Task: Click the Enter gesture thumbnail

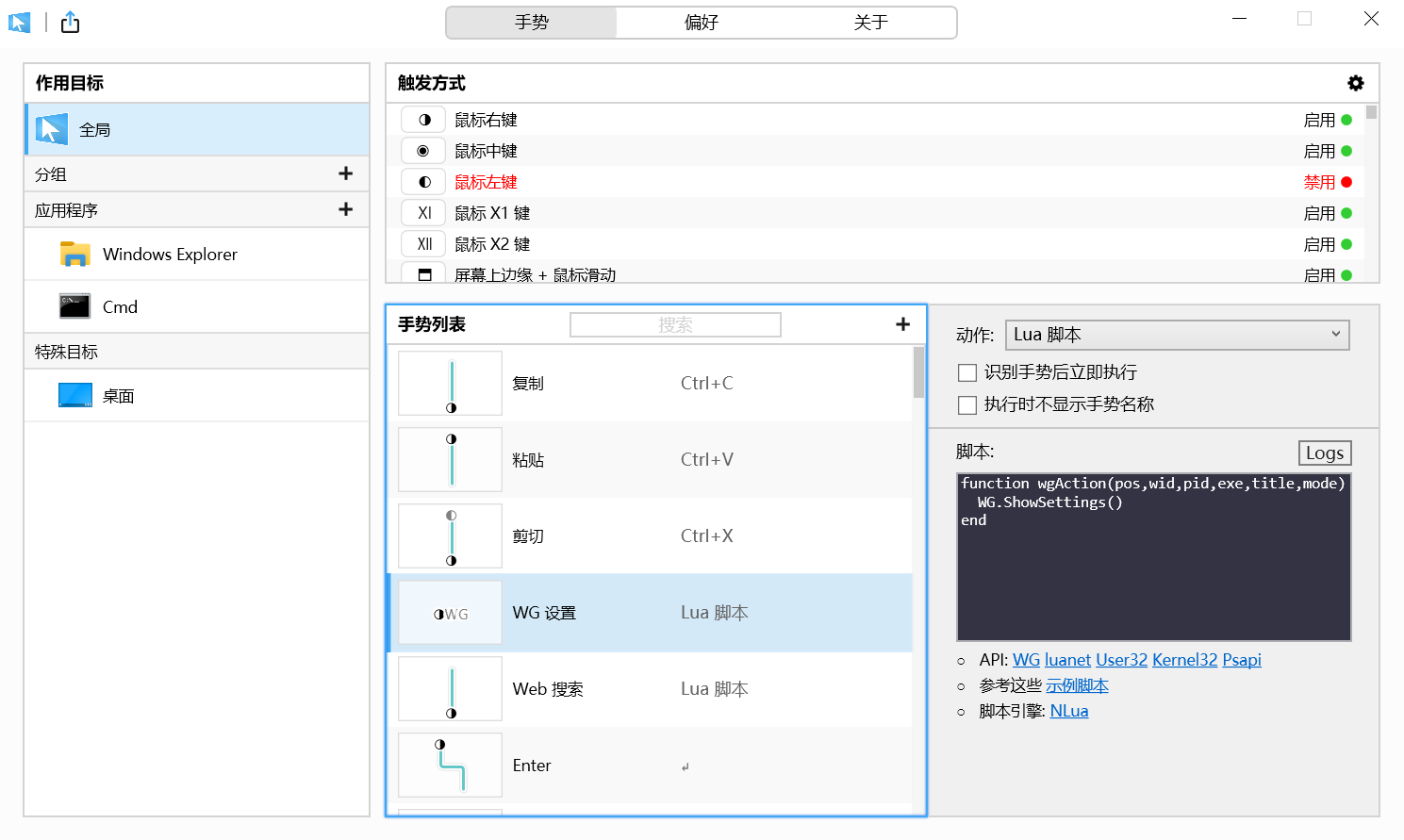Action: click(451, 766)
